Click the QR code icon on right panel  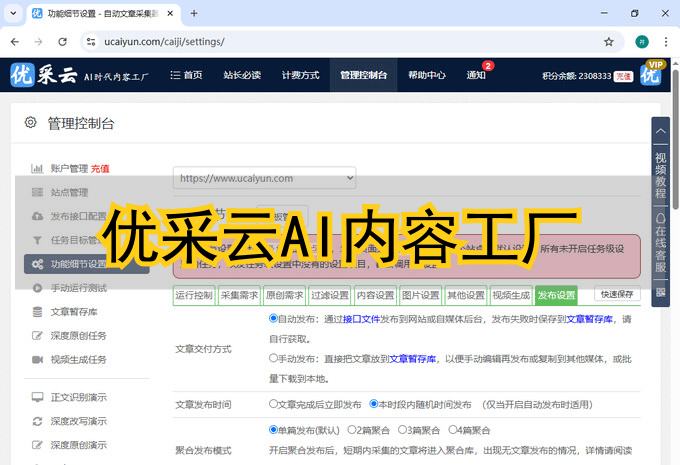tap(660, 292)
